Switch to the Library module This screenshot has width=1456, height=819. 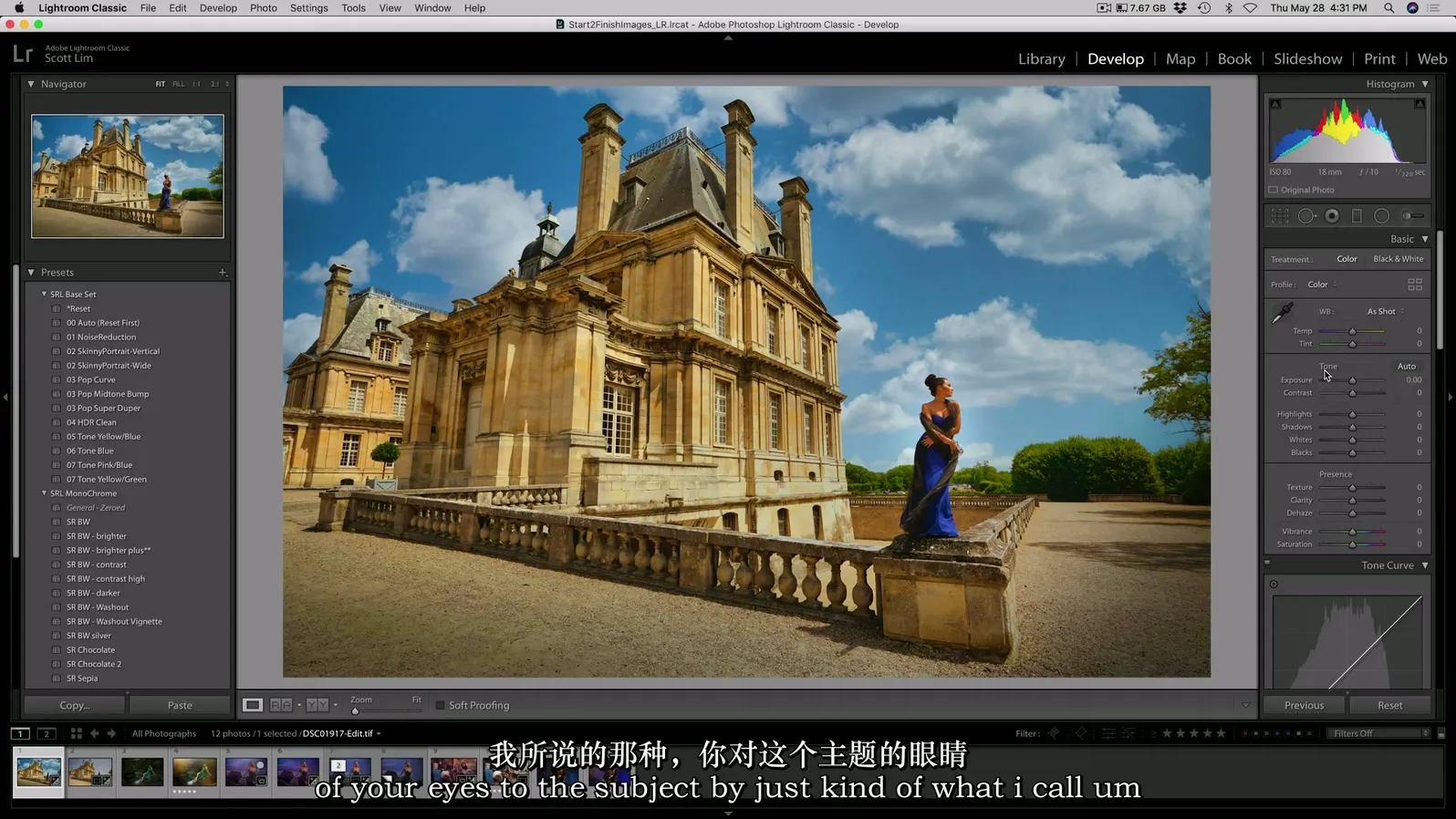coord(1041,58)
